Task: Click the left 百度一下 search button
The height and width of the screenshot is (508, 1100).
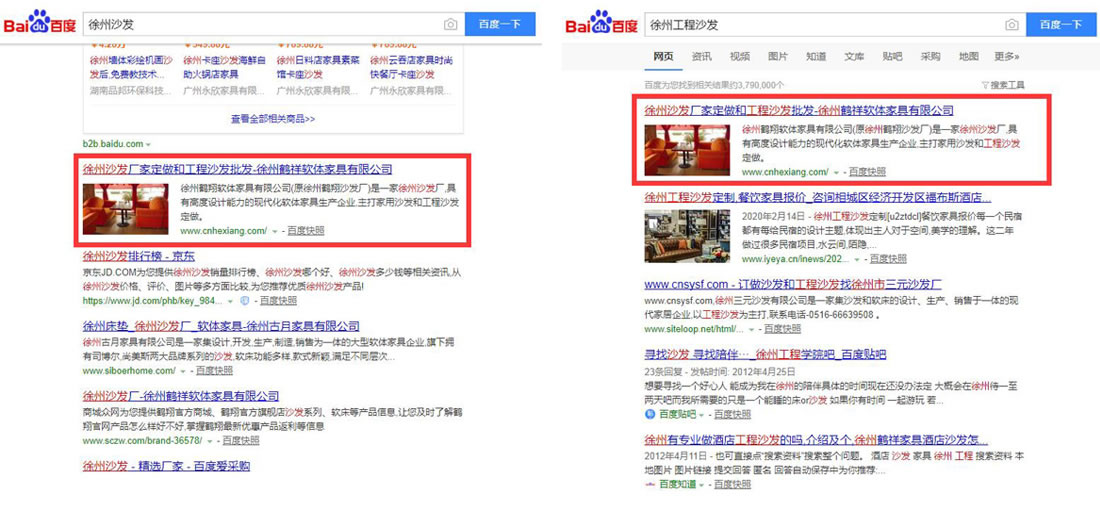Action: (x=500, y=24)
